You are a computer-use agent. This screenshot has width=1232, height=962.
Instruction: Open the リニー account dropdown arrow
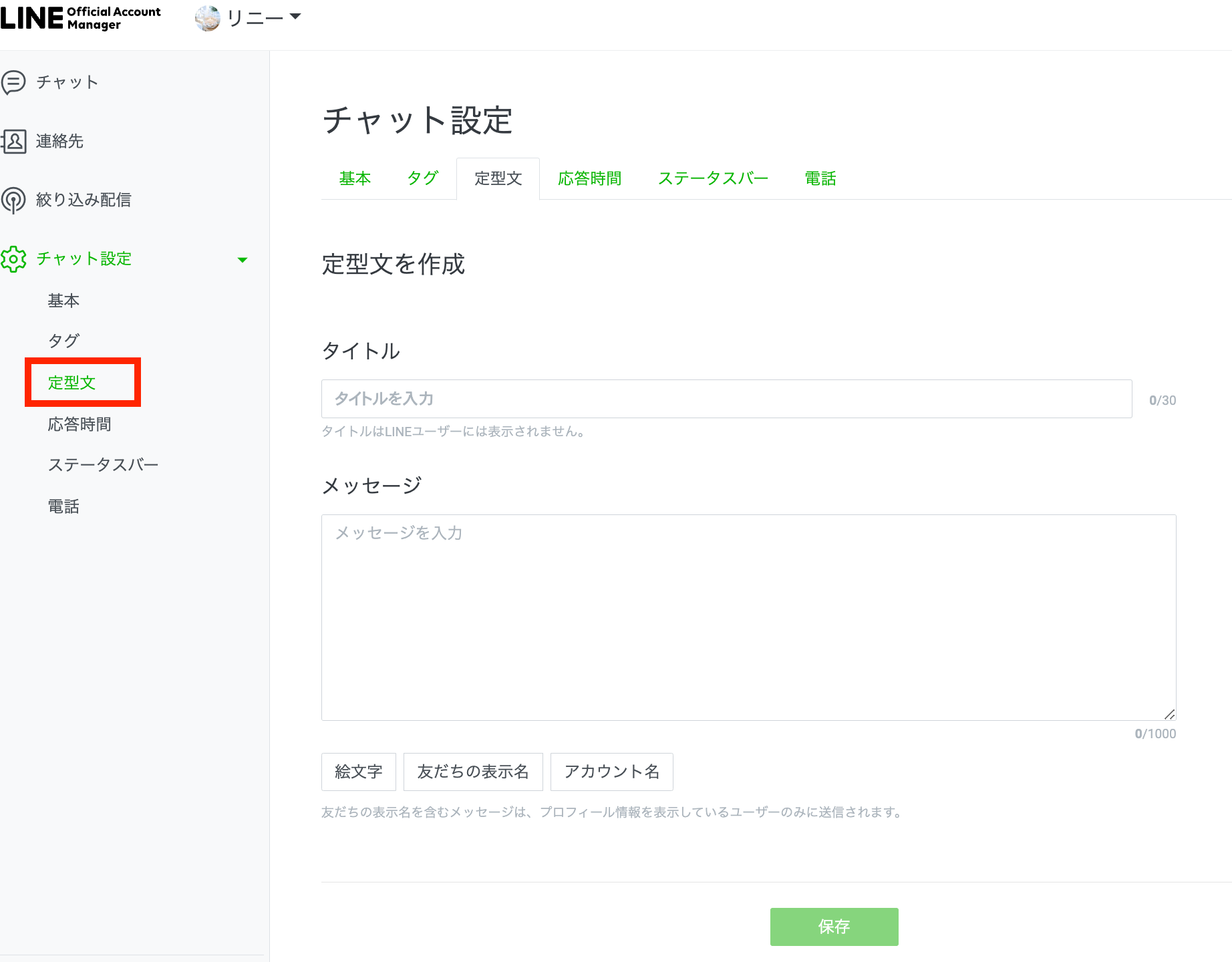coord(295,17)
